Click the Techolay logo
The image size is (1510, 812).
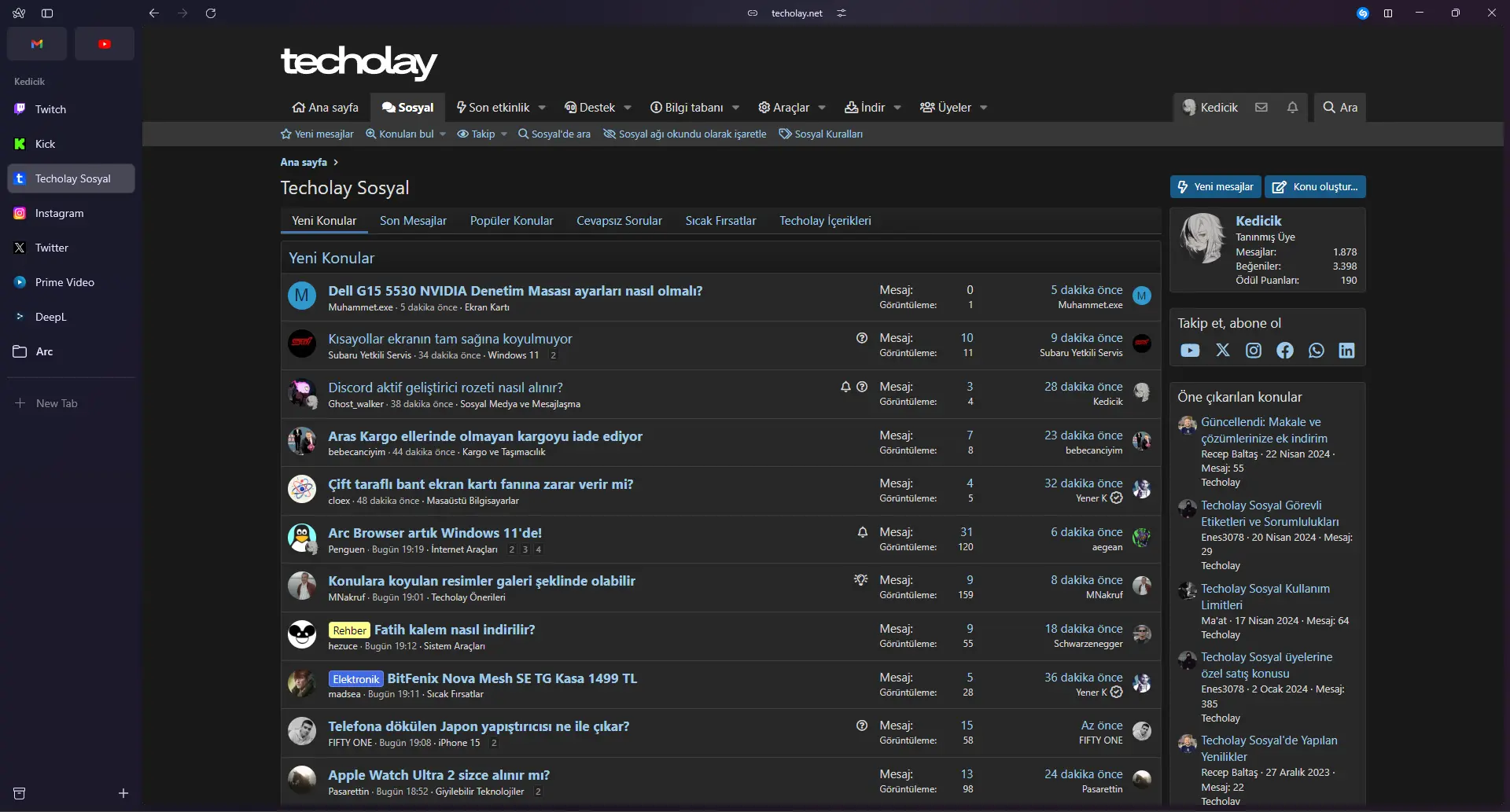click(x=359, y=62)
